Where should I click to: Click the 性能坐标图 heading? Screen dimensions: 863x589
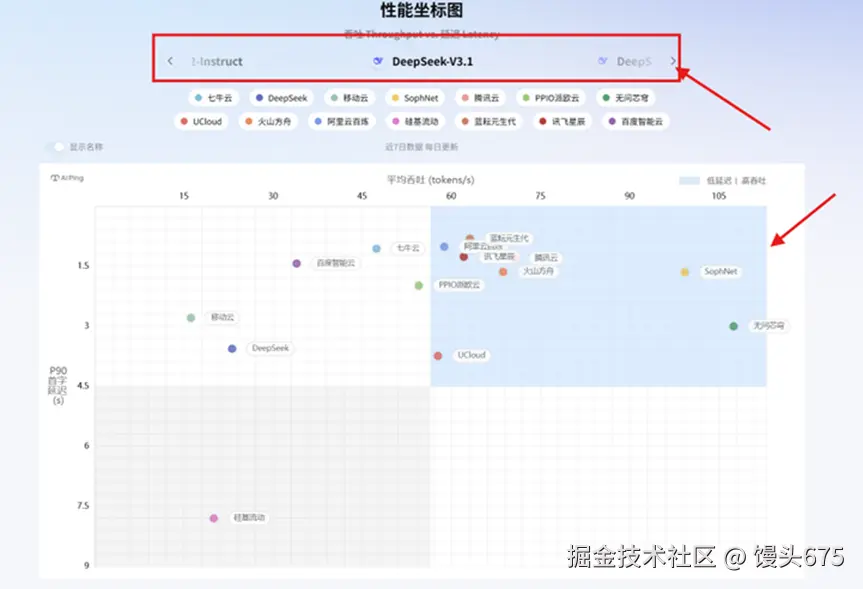pyautogui.click(x=422, y=9)
